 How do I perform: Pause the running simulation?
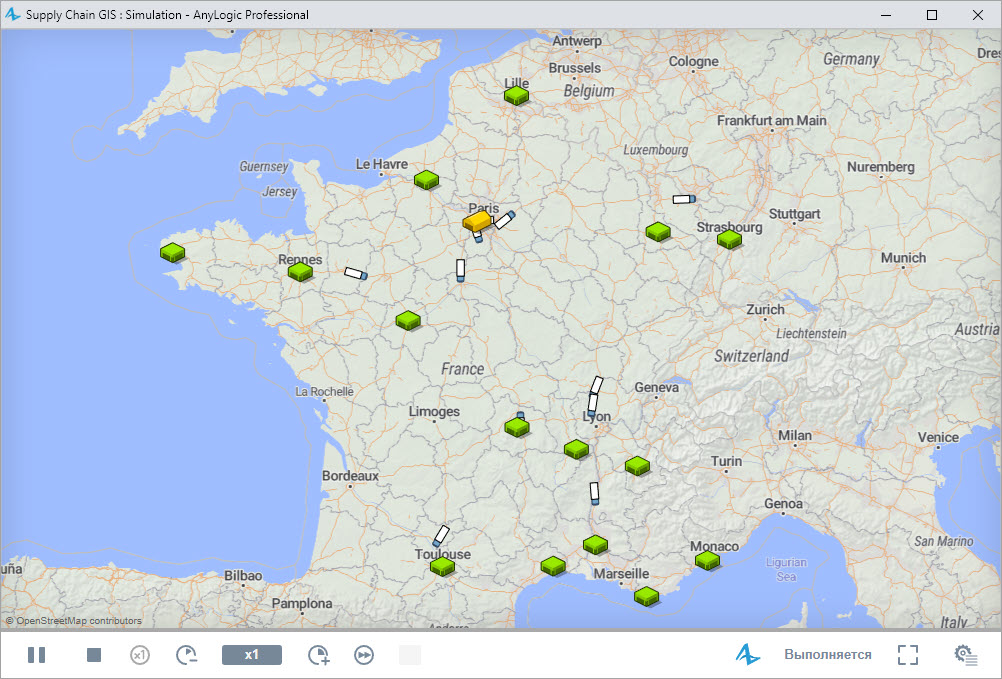(x=36, y=655)
